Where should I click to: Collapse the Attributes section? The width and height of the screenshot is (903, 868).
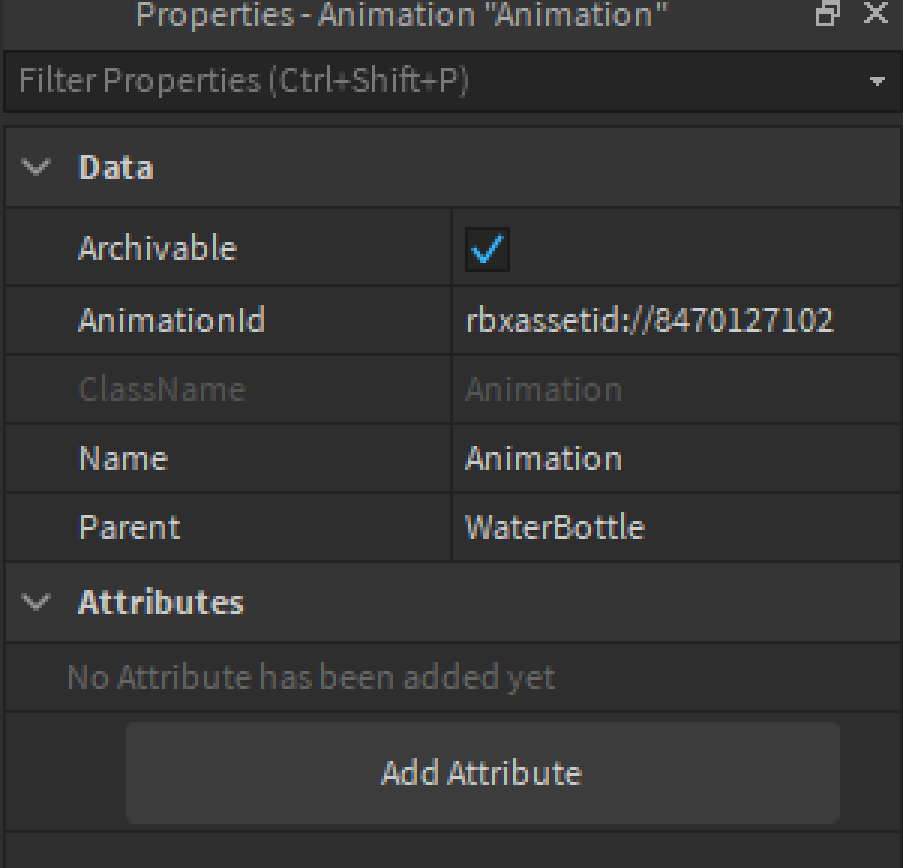[36, 602]
